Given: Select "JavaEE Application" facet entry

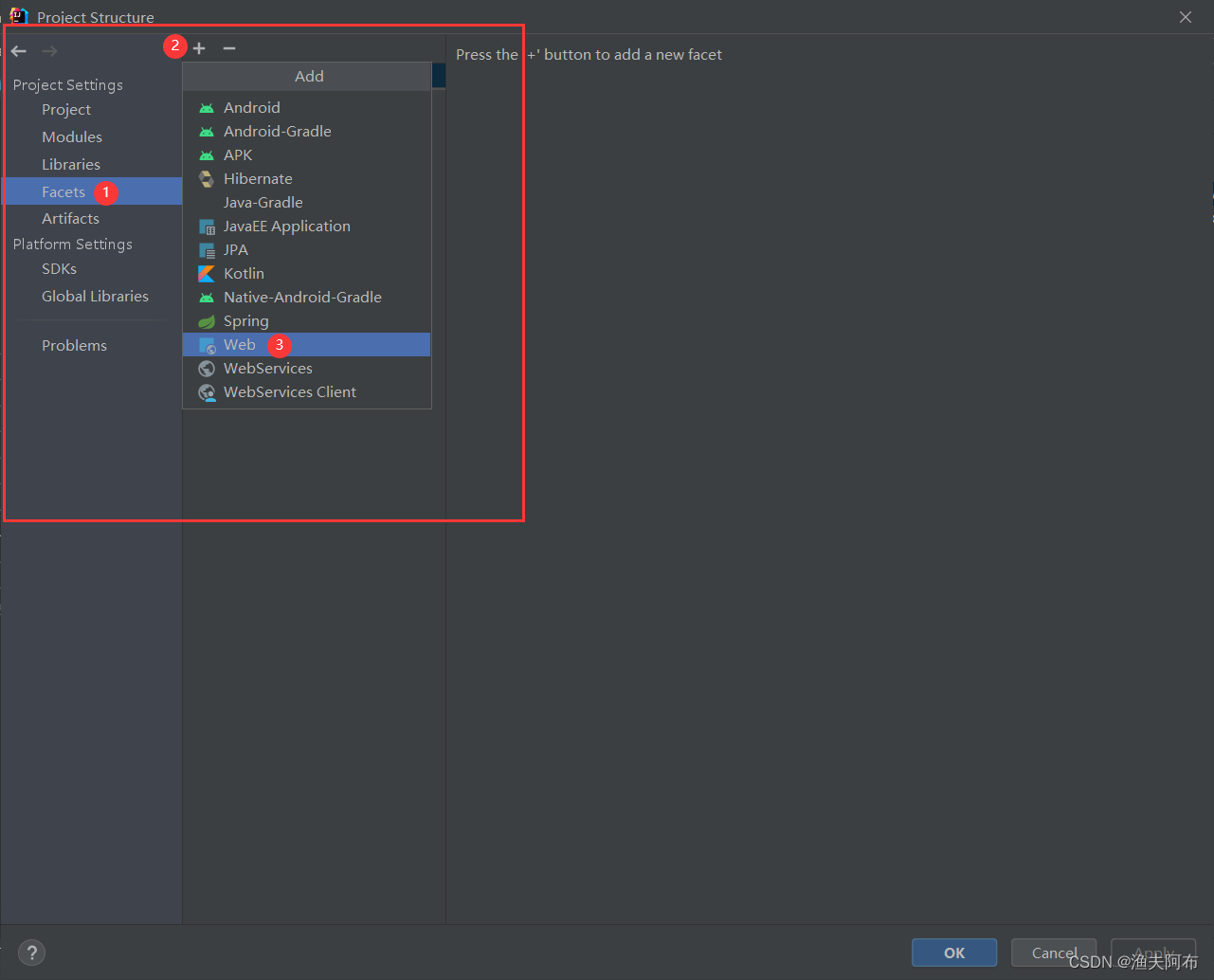Looking at the screenshot, I should click(286, 226).
